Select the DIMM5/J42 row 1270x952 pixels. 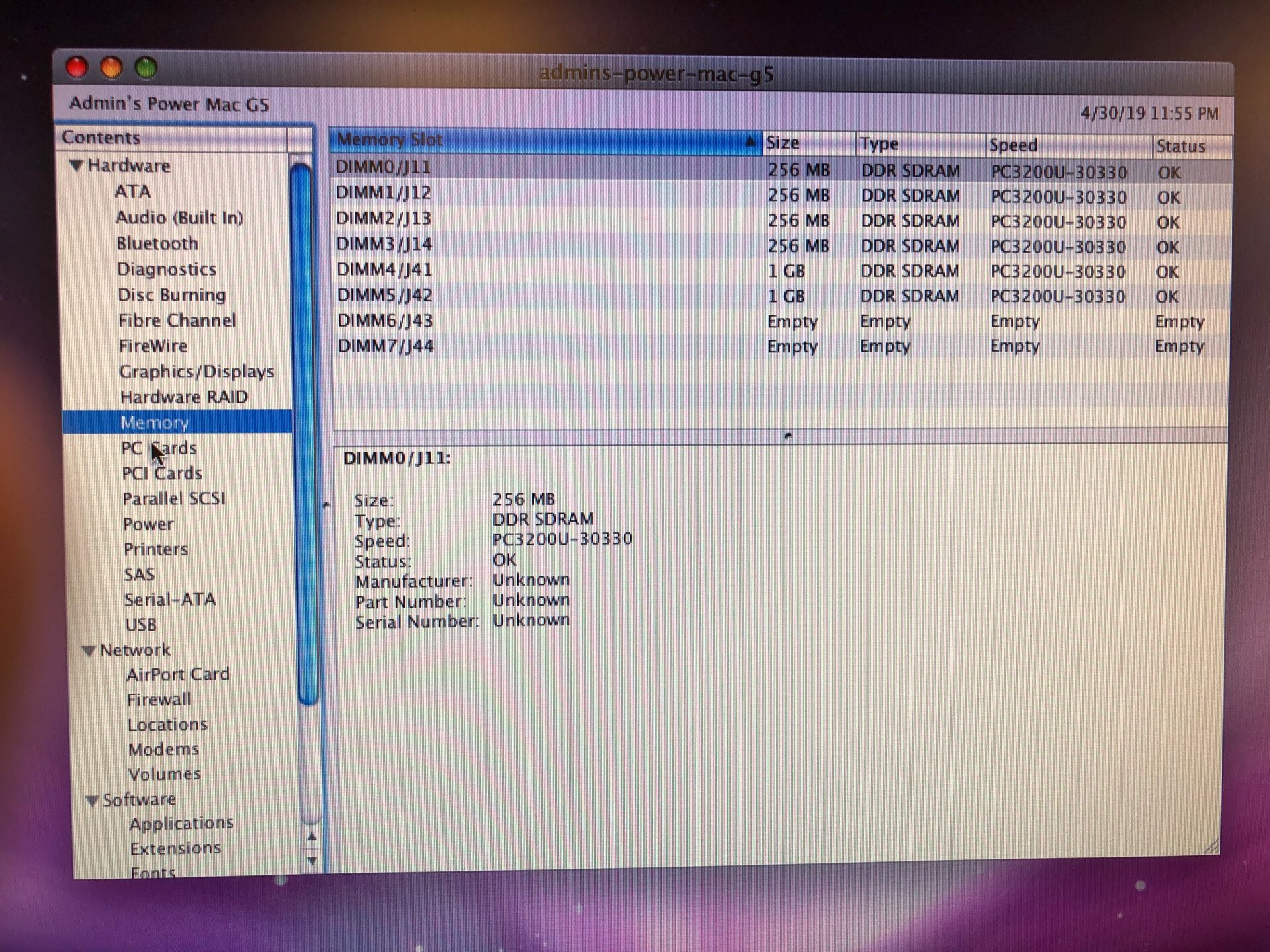(781, 296)
